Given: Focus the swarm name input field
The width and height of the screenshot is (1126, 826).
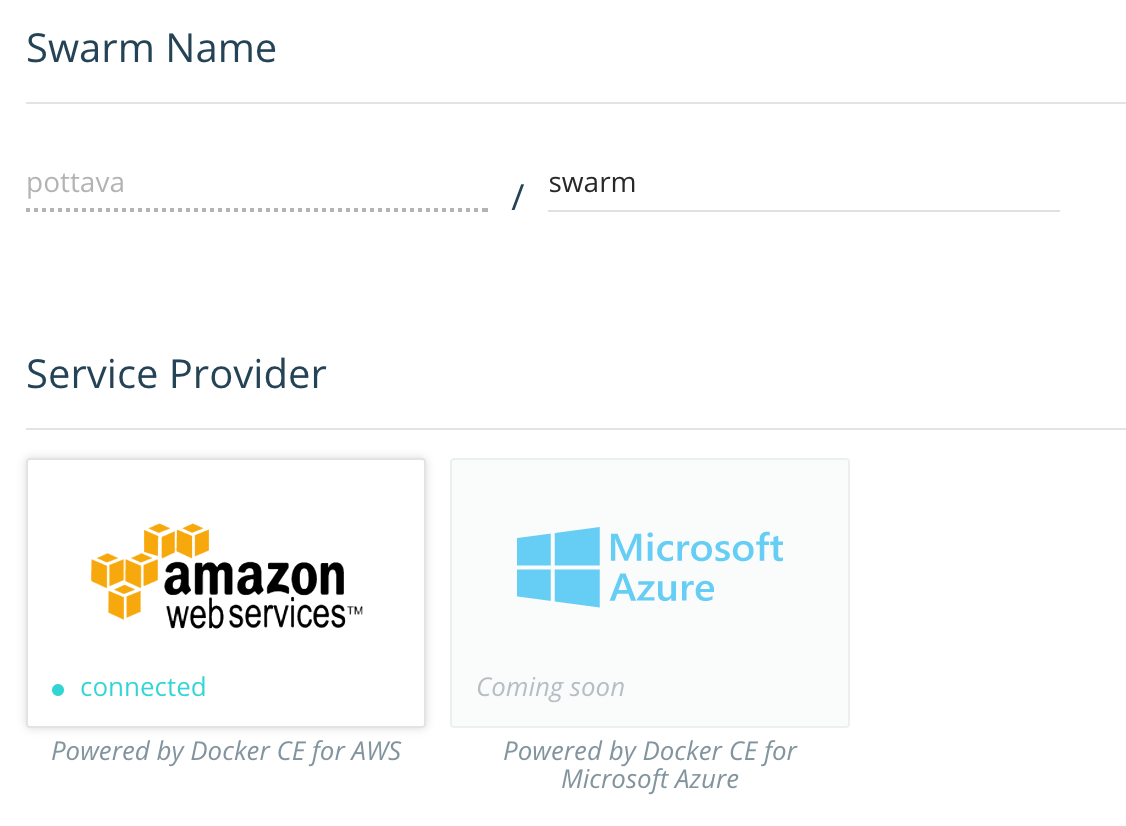Looking at the screenshot, I should click(x=804, y=185).
